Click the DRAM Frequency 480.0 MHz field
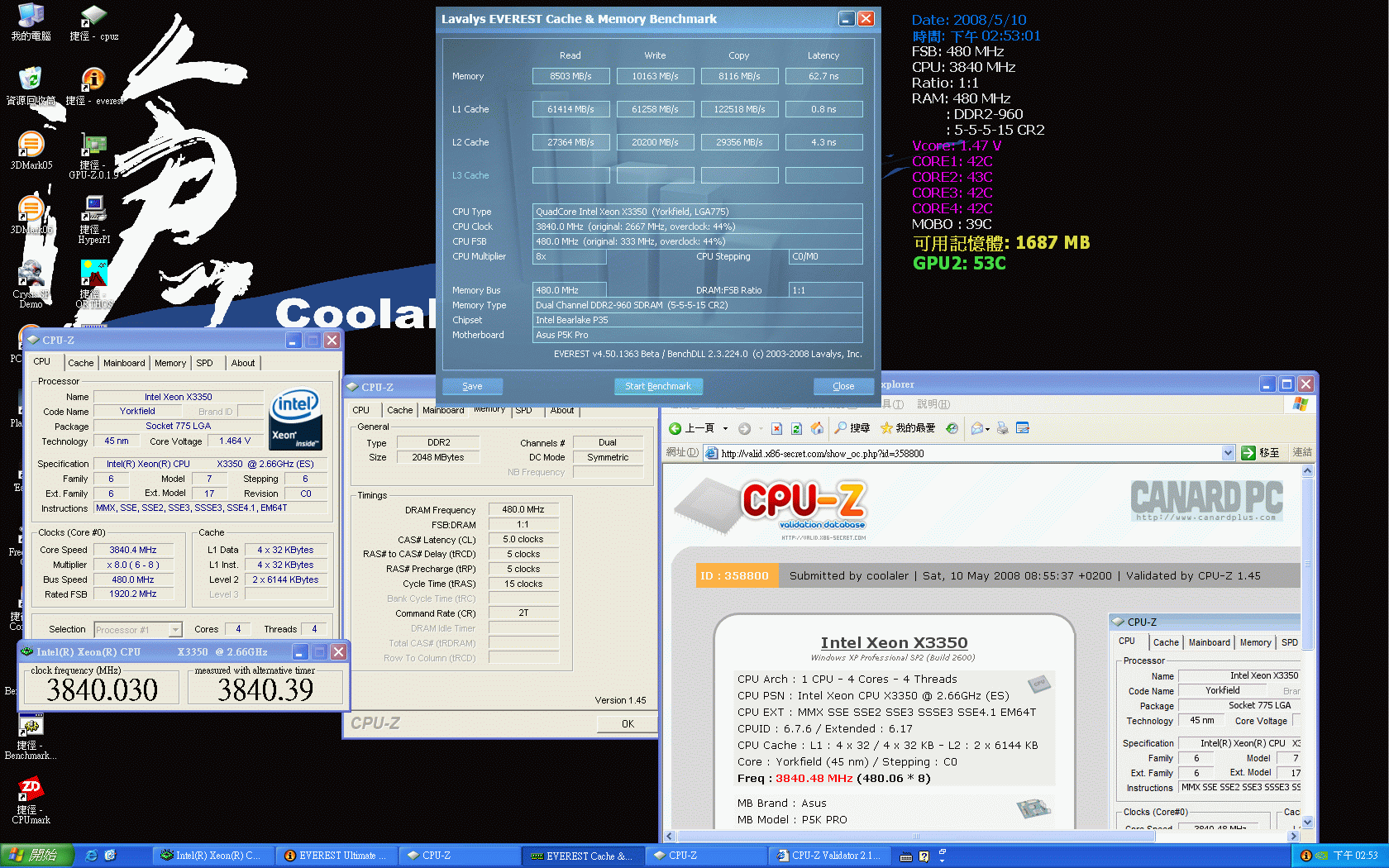Viewport: 1389px width, 868px height. coord(523,509)
